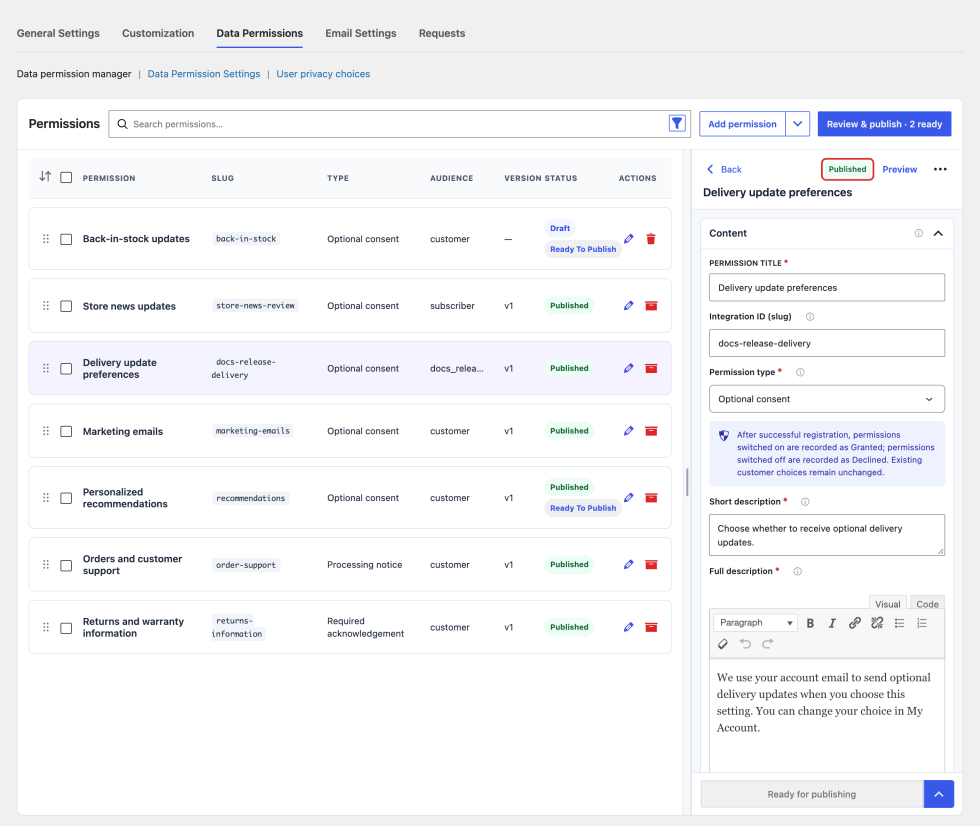Click Content section info icon
The width and height of the screenshot is (980, 826).
point(919,233)
